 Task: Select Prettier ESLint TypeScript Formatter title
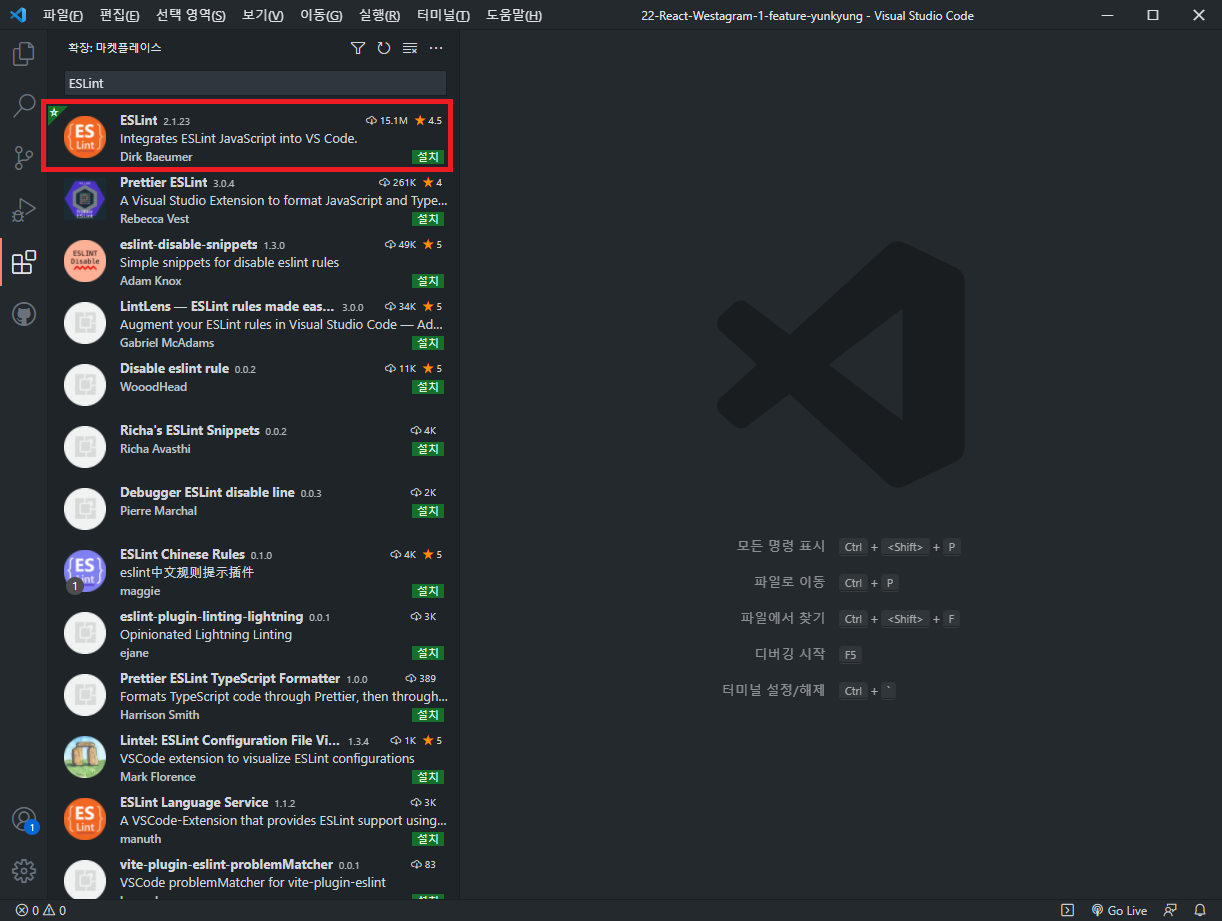point(230,678)
